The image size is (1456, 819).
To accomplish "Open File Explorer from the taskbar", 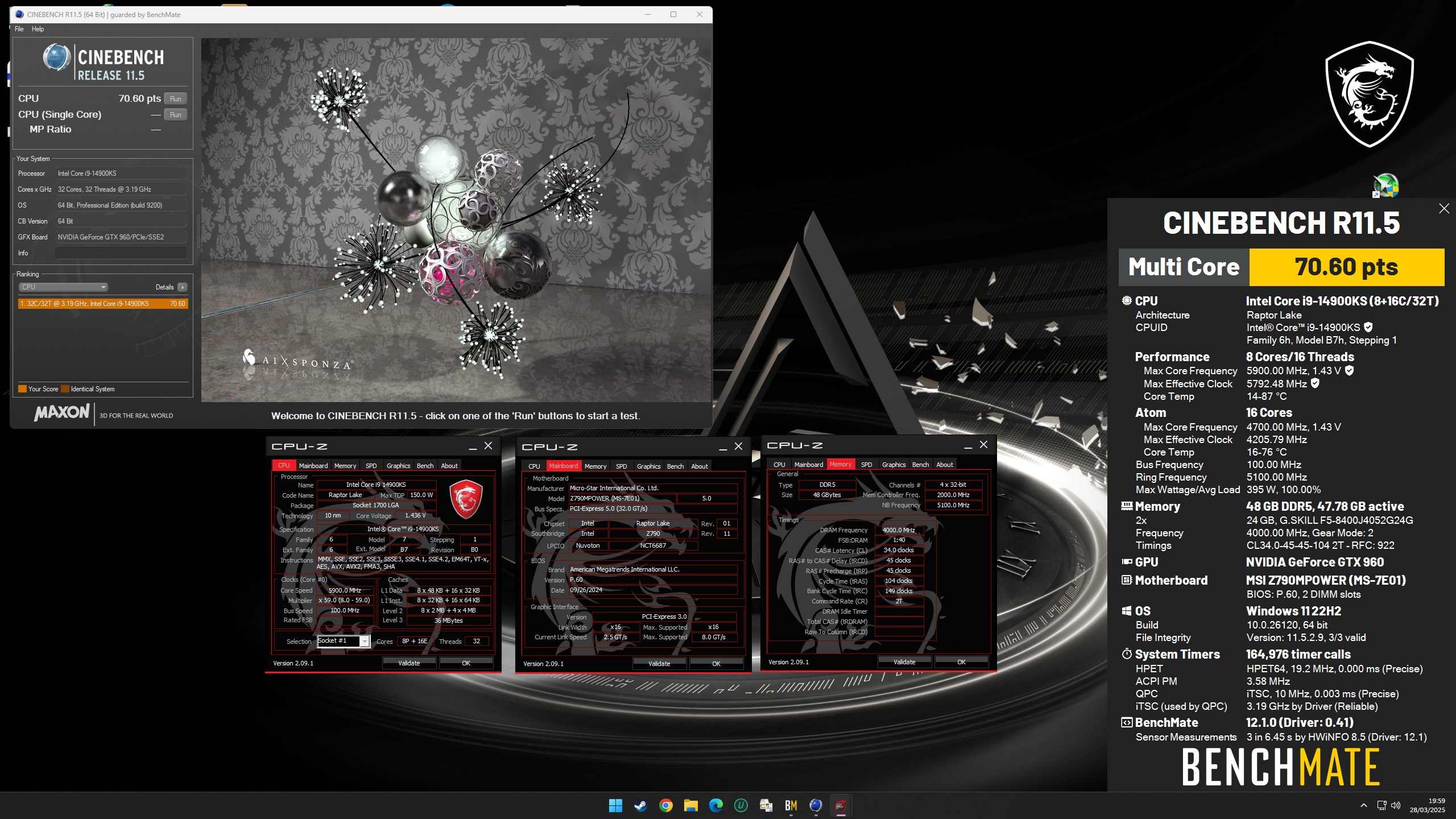I will click(690, 805).
